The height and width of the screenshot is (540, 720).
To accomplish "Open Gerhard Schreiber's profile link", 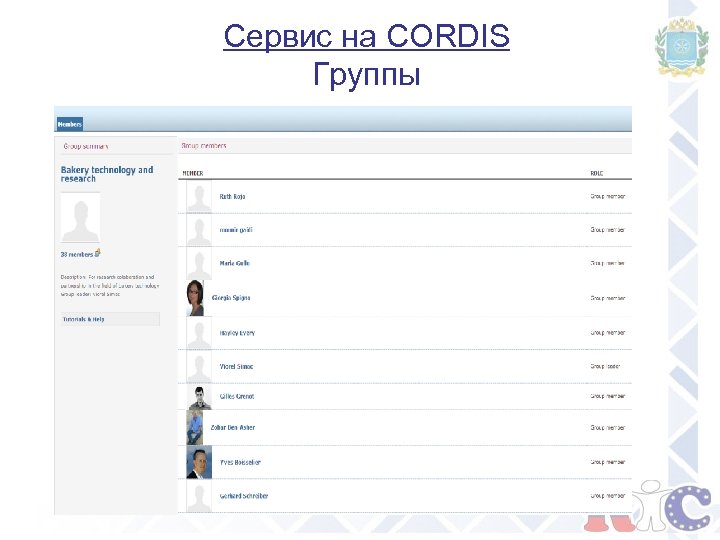I will point(244,496).
